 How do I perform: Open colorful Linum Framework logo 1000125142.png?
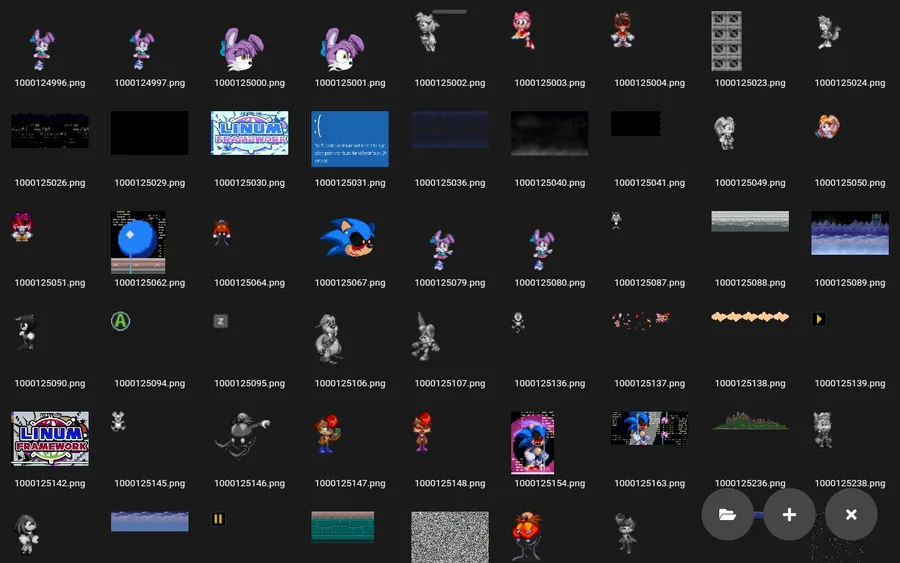[x=50, y=438]
